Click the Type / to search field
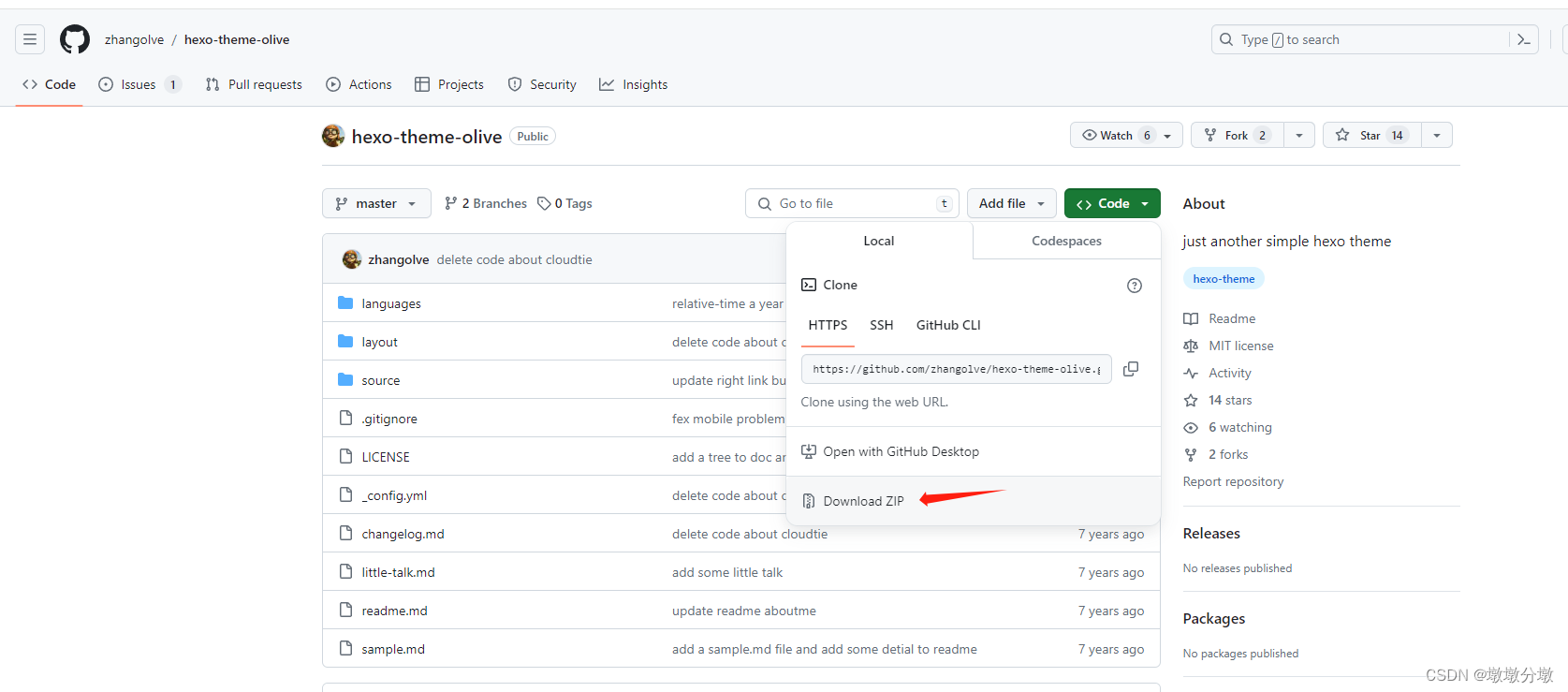The image size is (1568, 692). (1374, 39)
